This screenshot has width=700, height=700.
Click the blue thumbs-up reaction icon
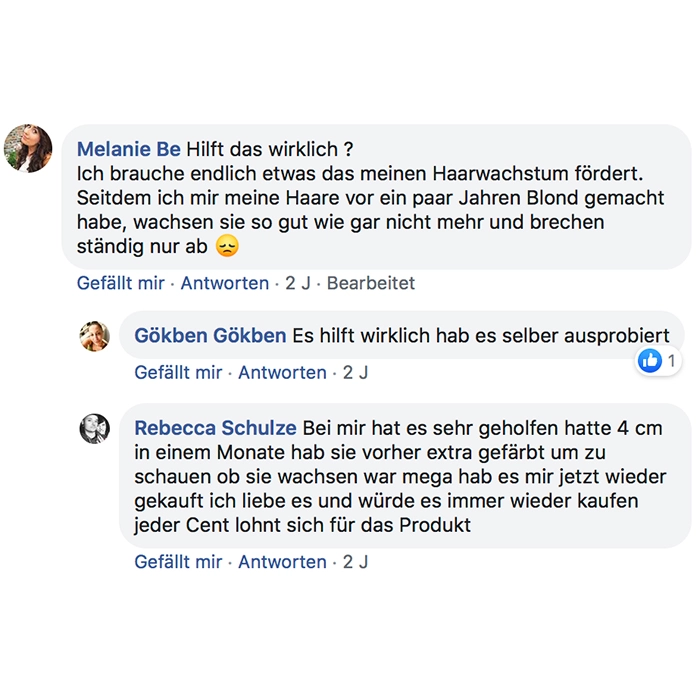[x=650, y=361]
